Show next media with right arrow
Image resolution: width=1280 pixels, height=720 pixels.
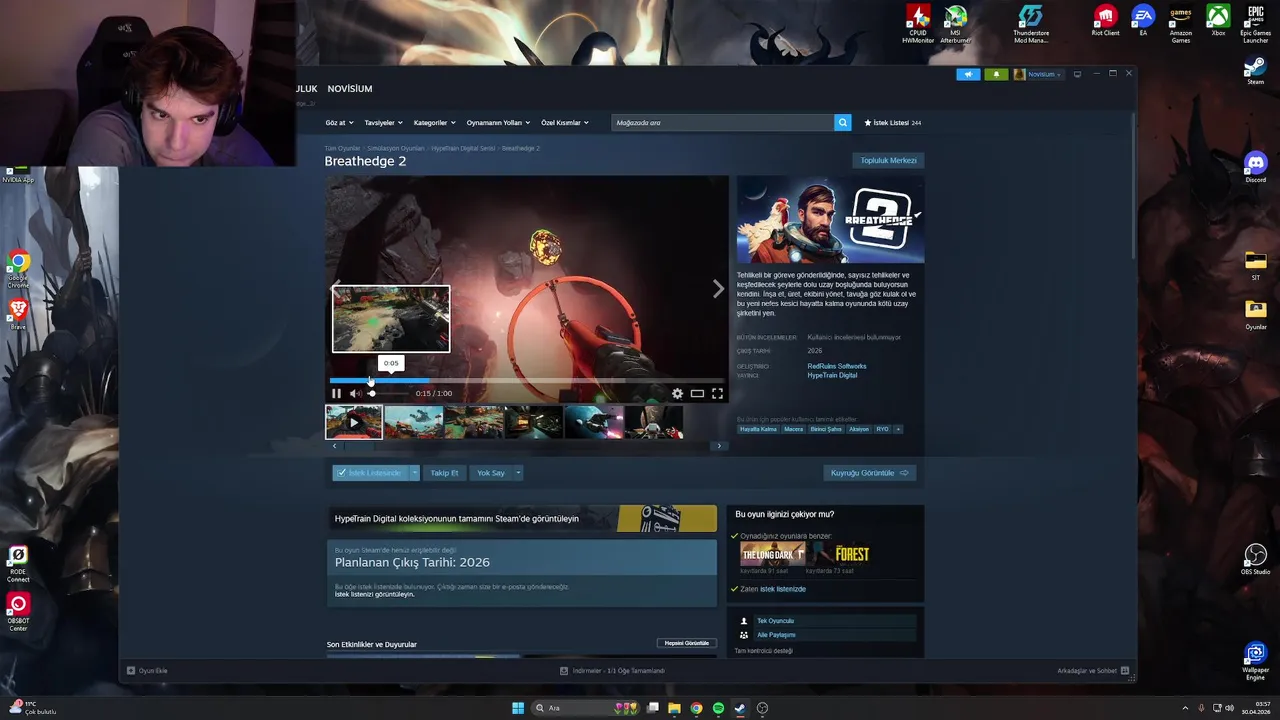pyautogui.click(x=718, y=289)
